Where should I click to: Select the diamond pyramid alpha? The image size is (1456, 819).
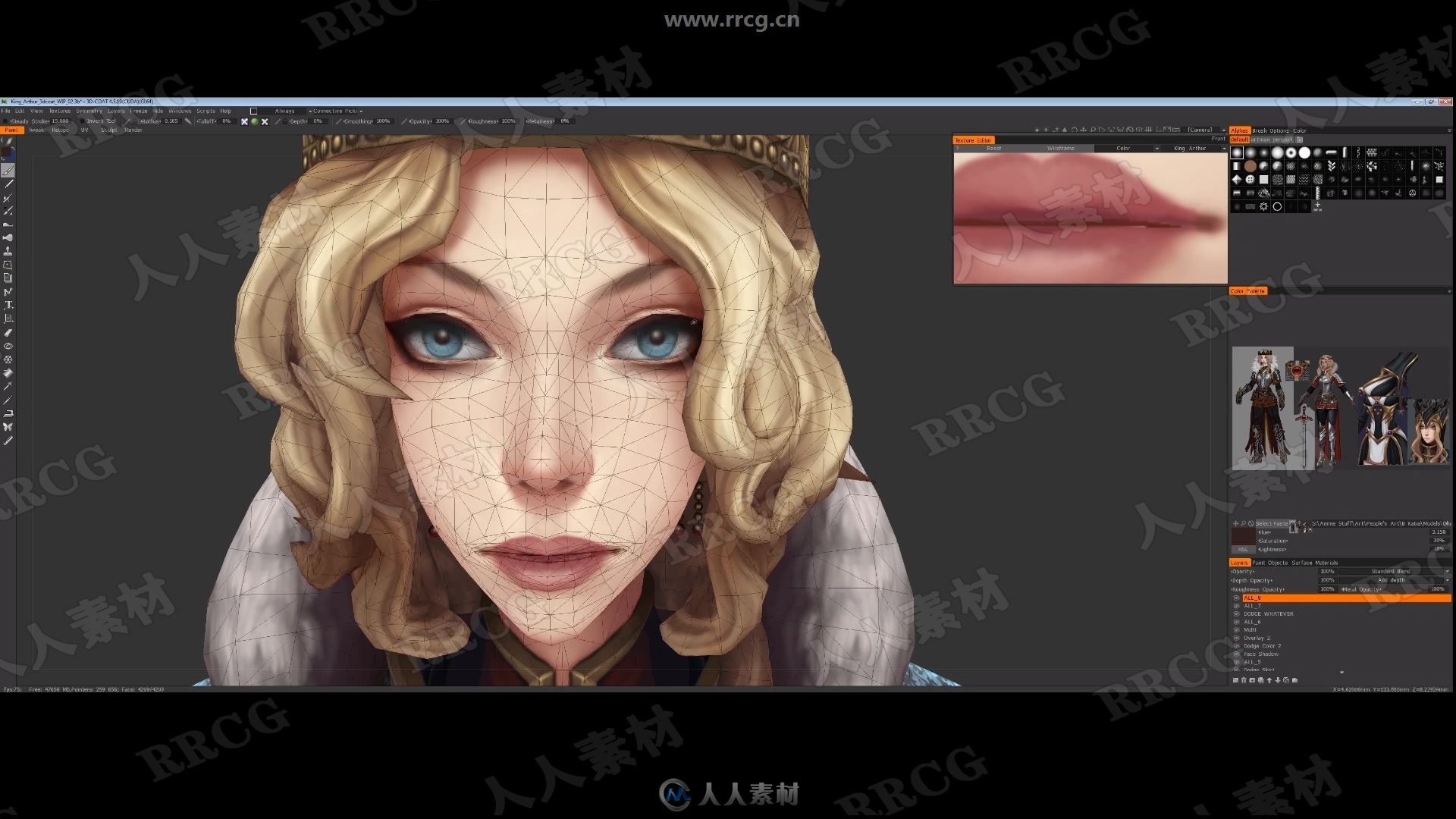tap(1236, 180)
